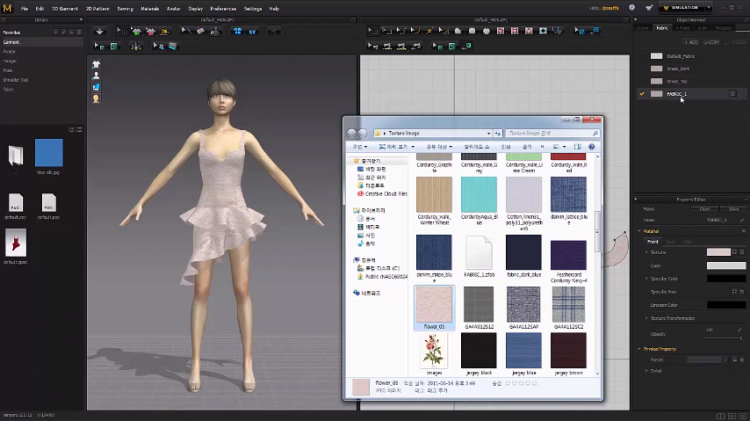Open the Avatar menu in the menu bar

176,8
